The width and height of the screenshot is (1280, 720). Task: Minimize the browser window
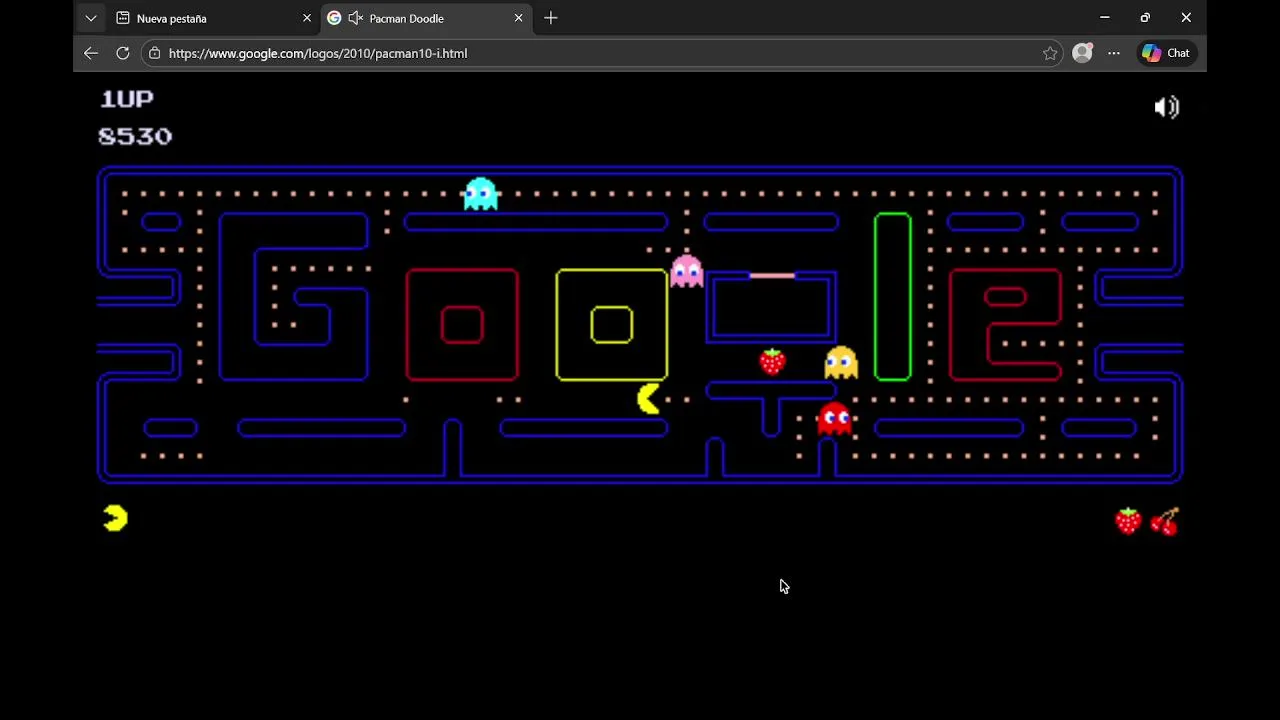[x=1104, y=18]
